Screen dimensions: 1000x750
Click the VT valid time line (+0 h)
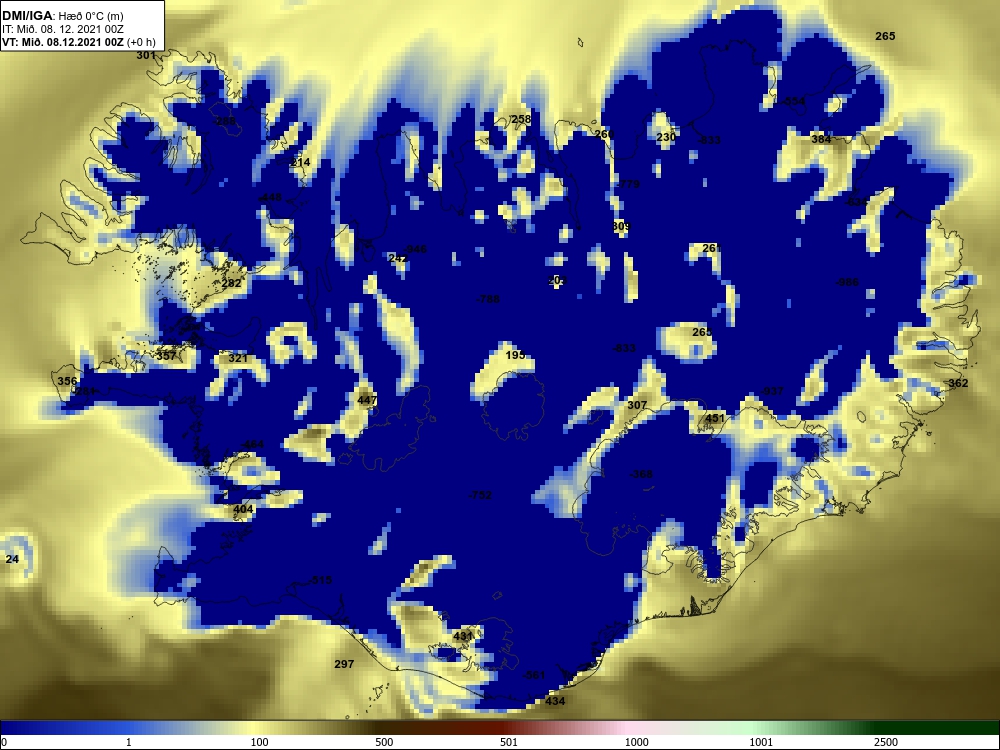78,43
